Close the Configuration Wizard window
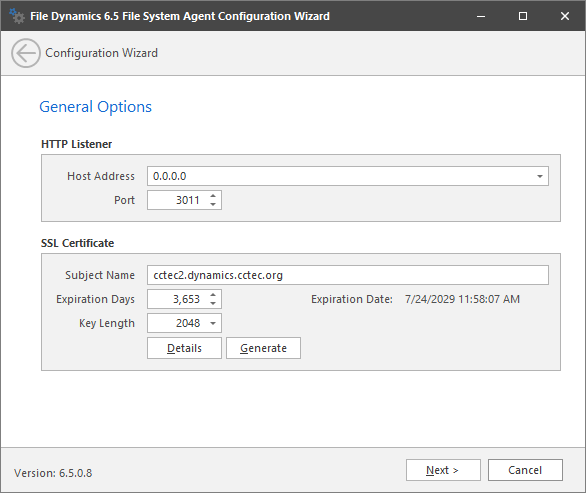The height and width of the screenshot is (493, 586). click(x=565, y=16)
